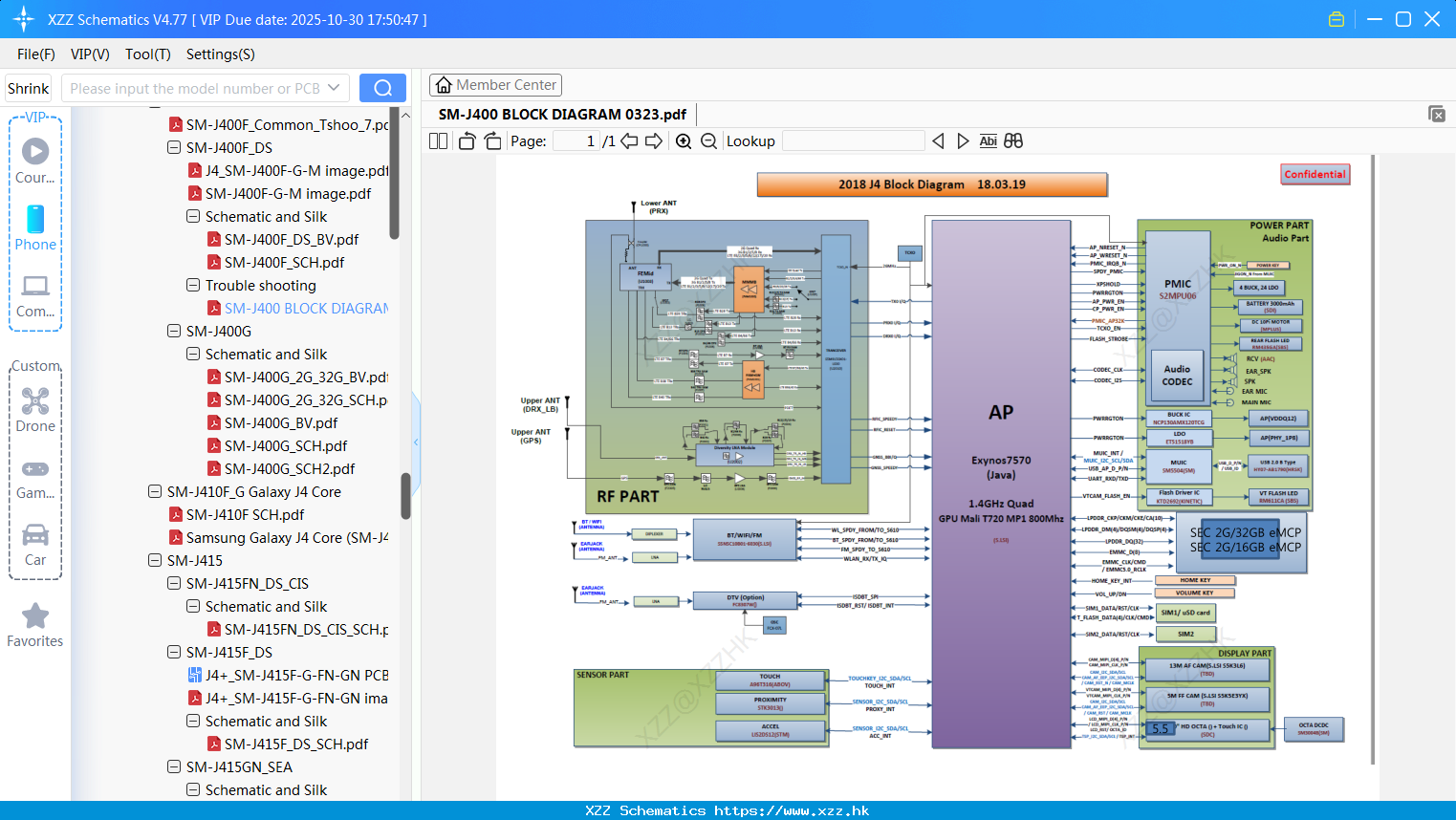The height and width of the screenshot is (820, 1456).
Task: Open SM-J400F_SCH.pdf
Action: (x=275, y=262)
